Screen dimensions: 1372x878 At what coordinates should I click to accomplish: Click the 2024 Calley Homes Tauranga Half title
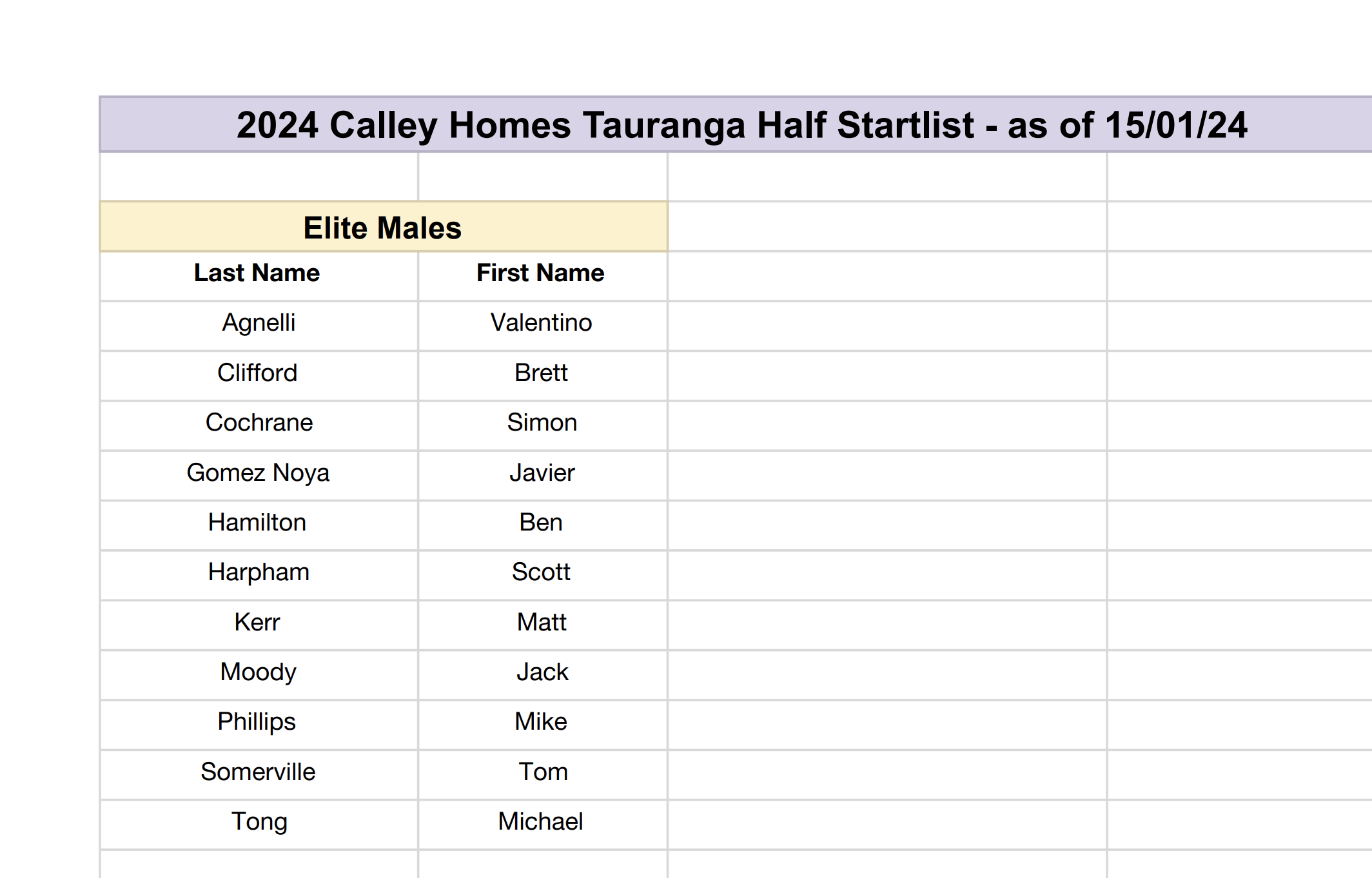click(741, 125)
